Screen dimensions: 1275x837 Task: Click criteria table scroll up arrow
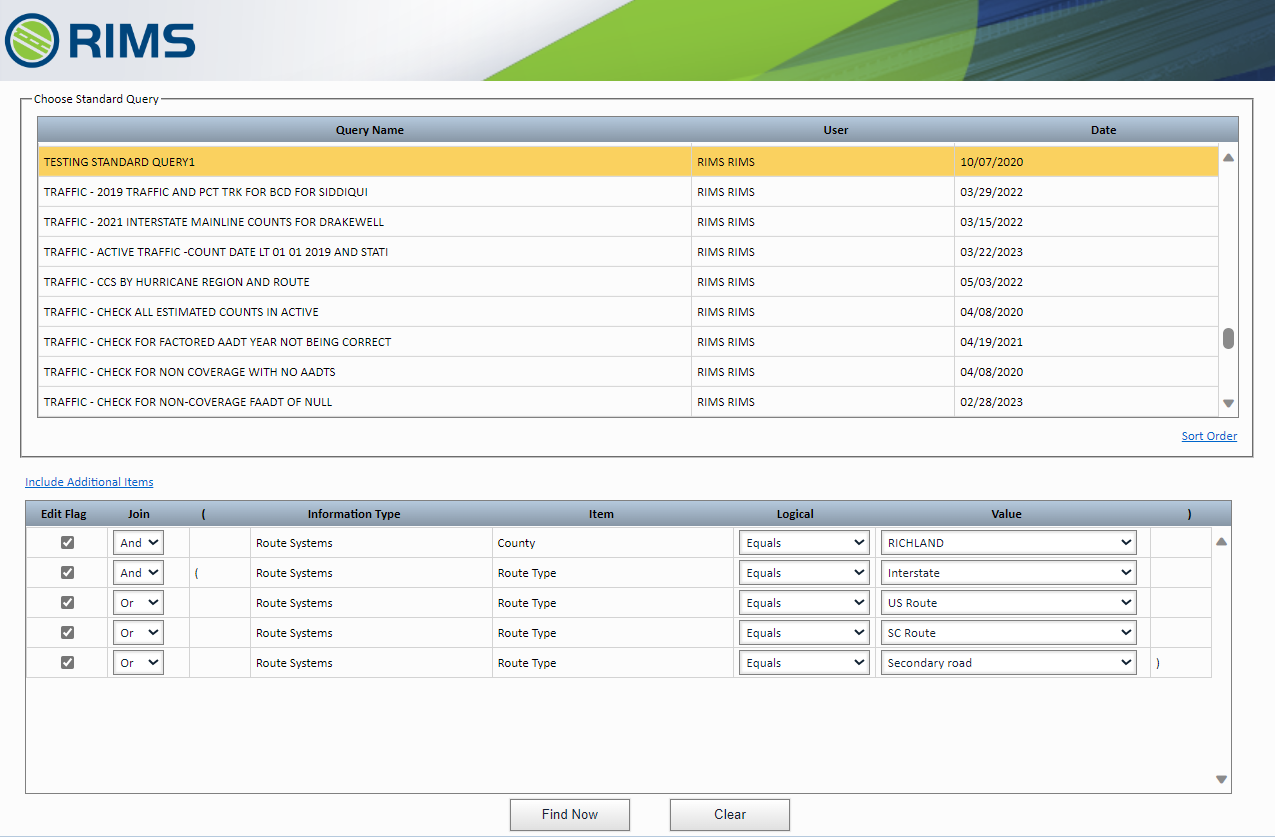coord(1221,542)
